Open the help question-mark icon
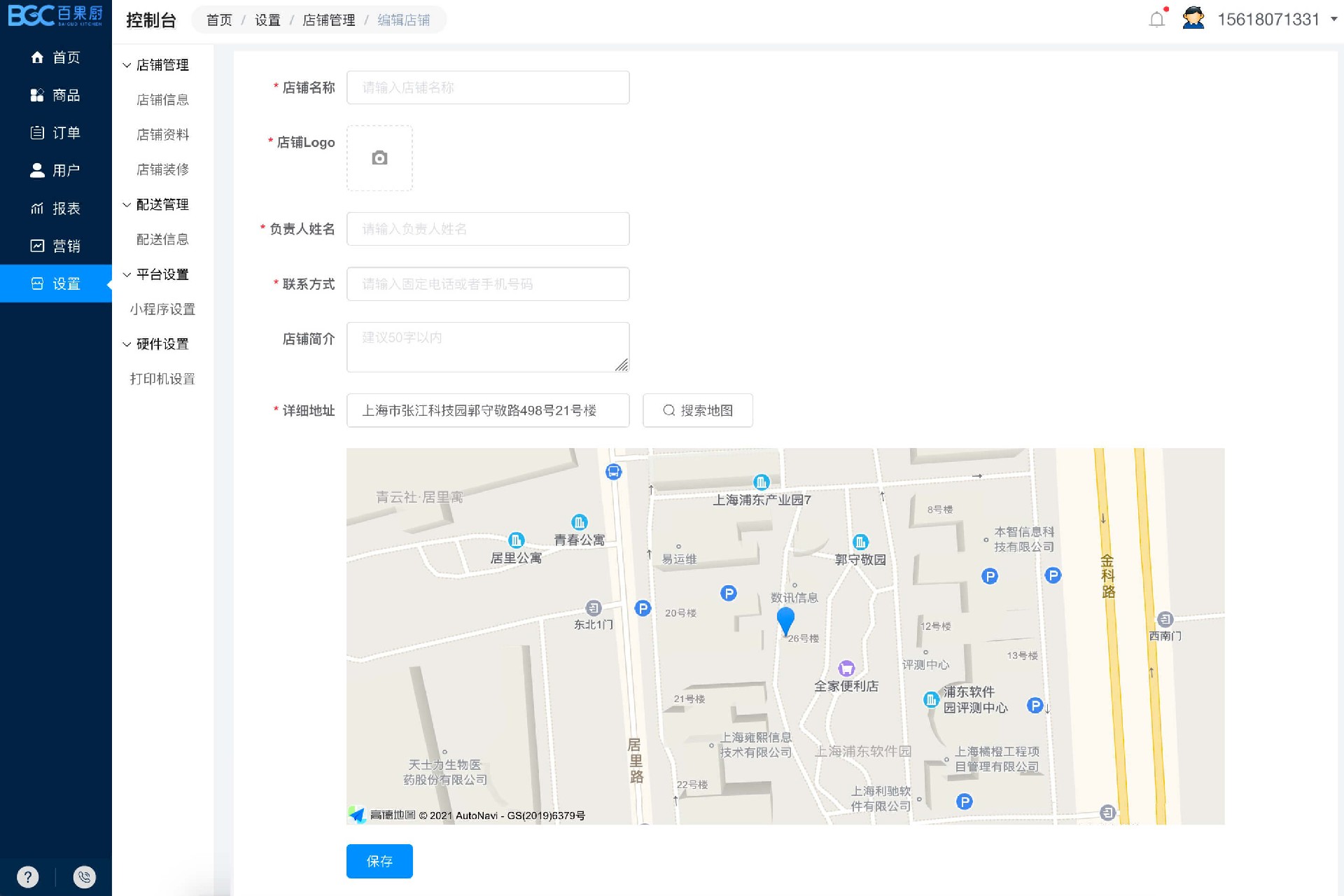 click(x=27, y=876)
